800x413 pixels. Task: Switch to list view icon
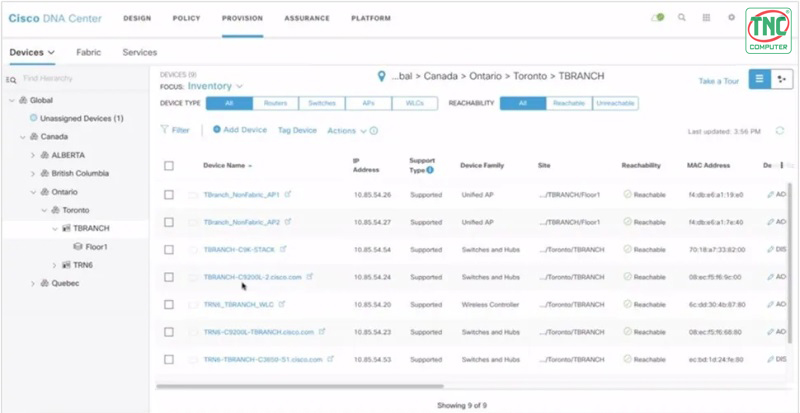[x=760, y=79]
